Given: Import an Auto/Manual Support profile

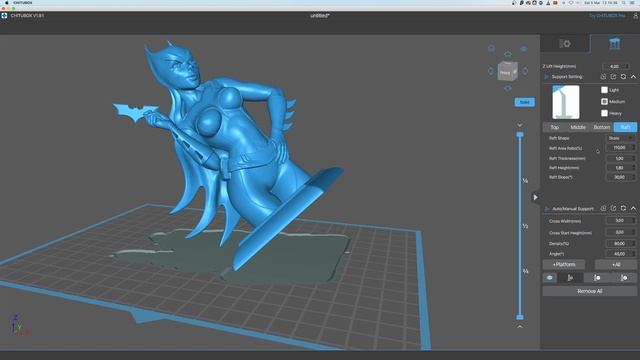Looking at the screenshot, I should (603, 209).
